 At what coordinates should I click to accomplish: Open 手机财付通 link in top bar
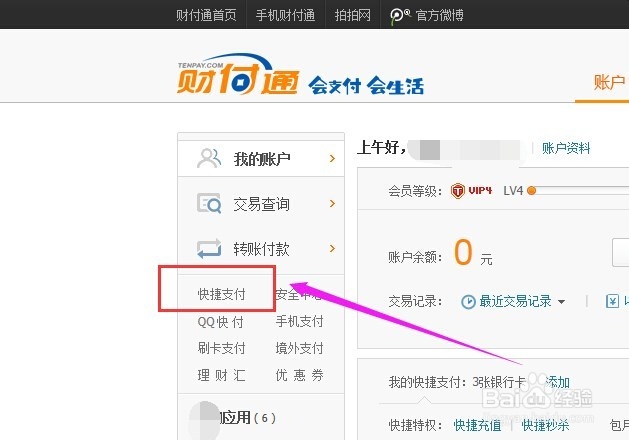point(285,15)
